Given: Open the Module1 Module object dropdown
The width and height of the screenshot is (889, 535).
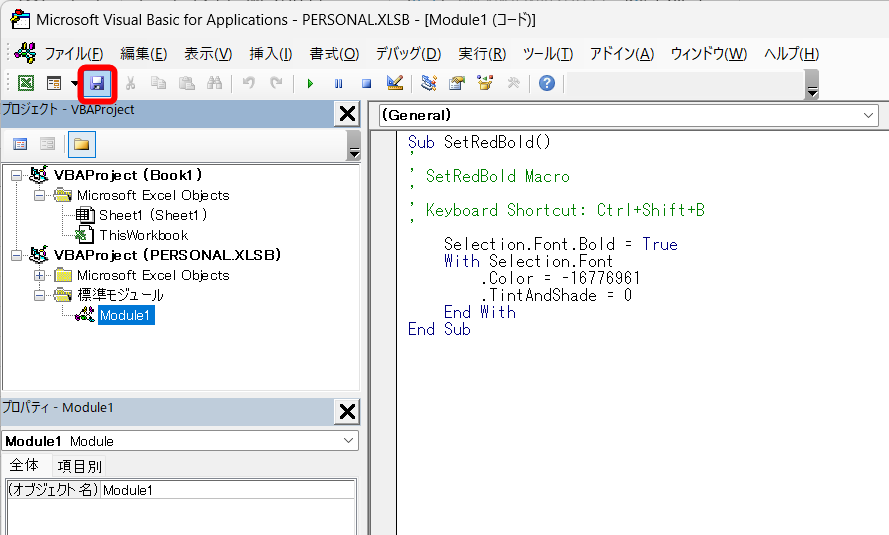Looking at the screenshot, I should 348,440.
